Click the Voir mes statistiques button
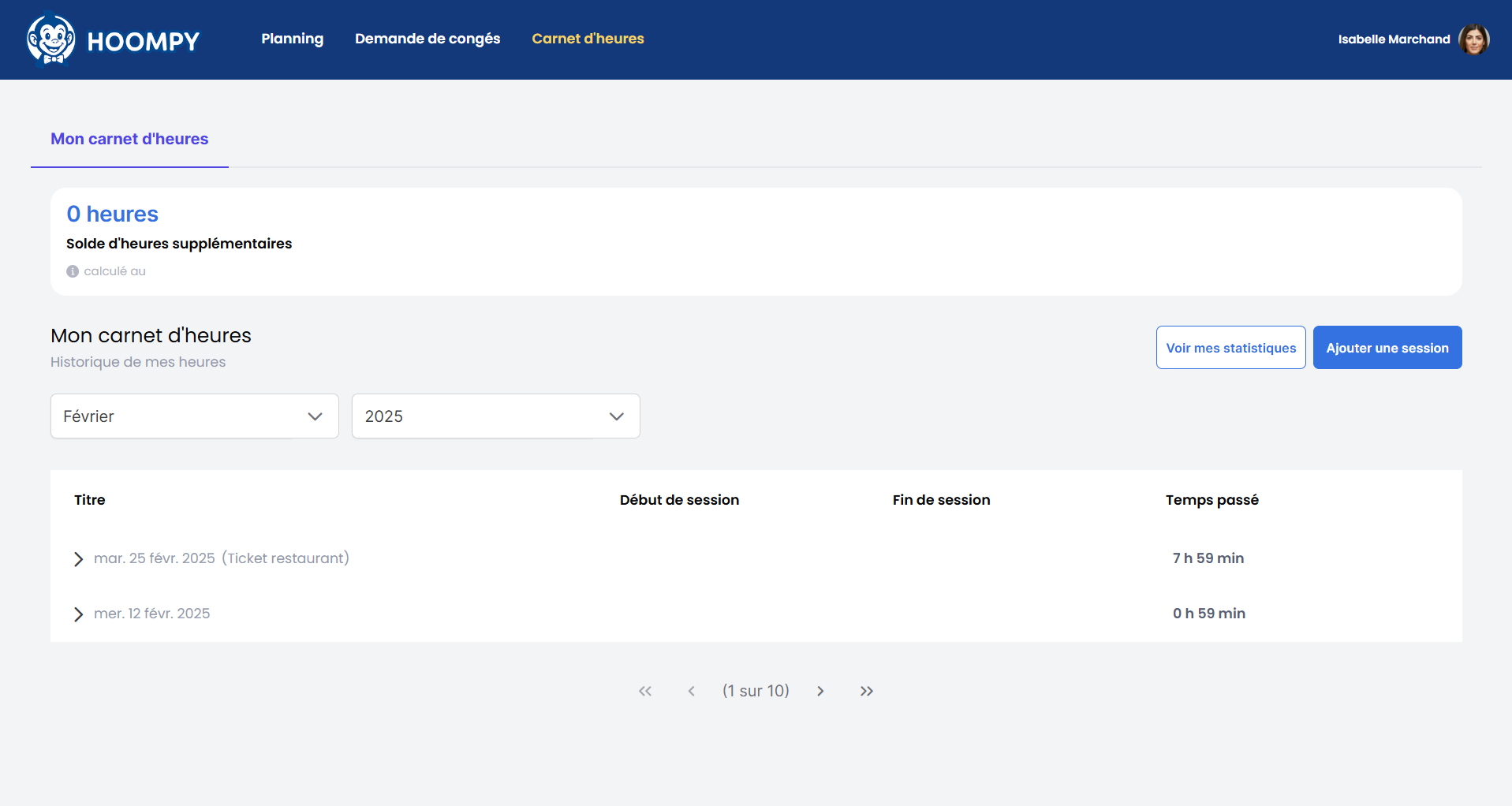Viewport: 1512px width, 806px height. click(1230, 348)
